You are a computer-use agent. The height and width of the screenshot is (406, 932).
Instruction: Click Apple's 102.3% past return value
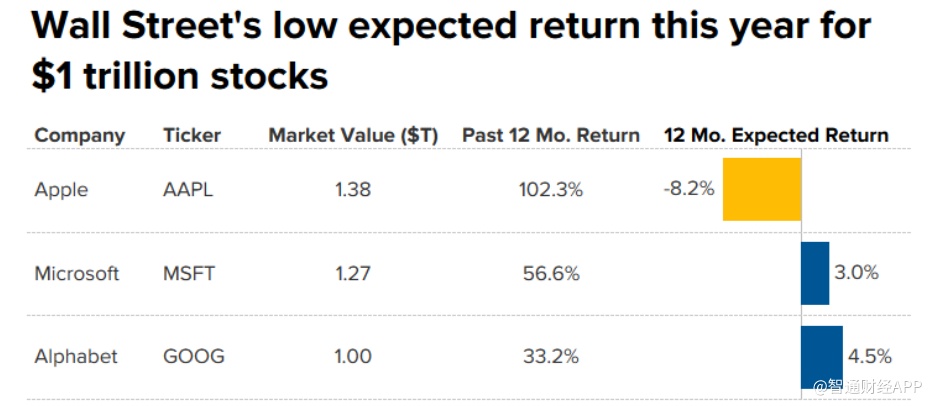[x=551, y=189]
